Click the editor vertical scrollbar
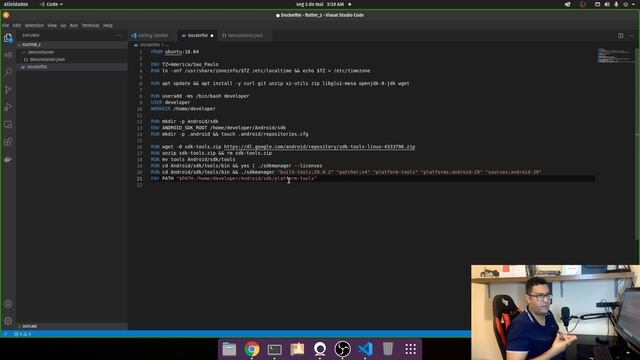The width and height of the screenshot is (640, 360). tap(638, 143)
